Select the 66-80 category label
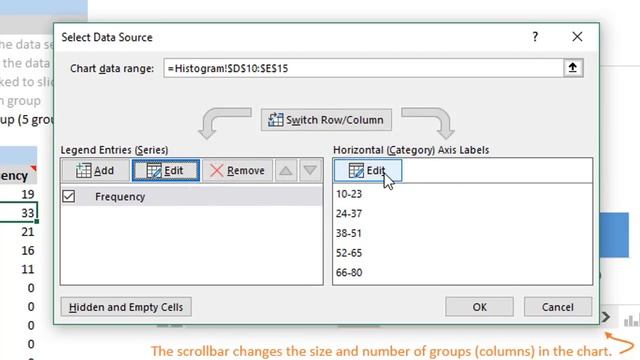The height and width of the screenshot is (360, 640). point(349,272)
